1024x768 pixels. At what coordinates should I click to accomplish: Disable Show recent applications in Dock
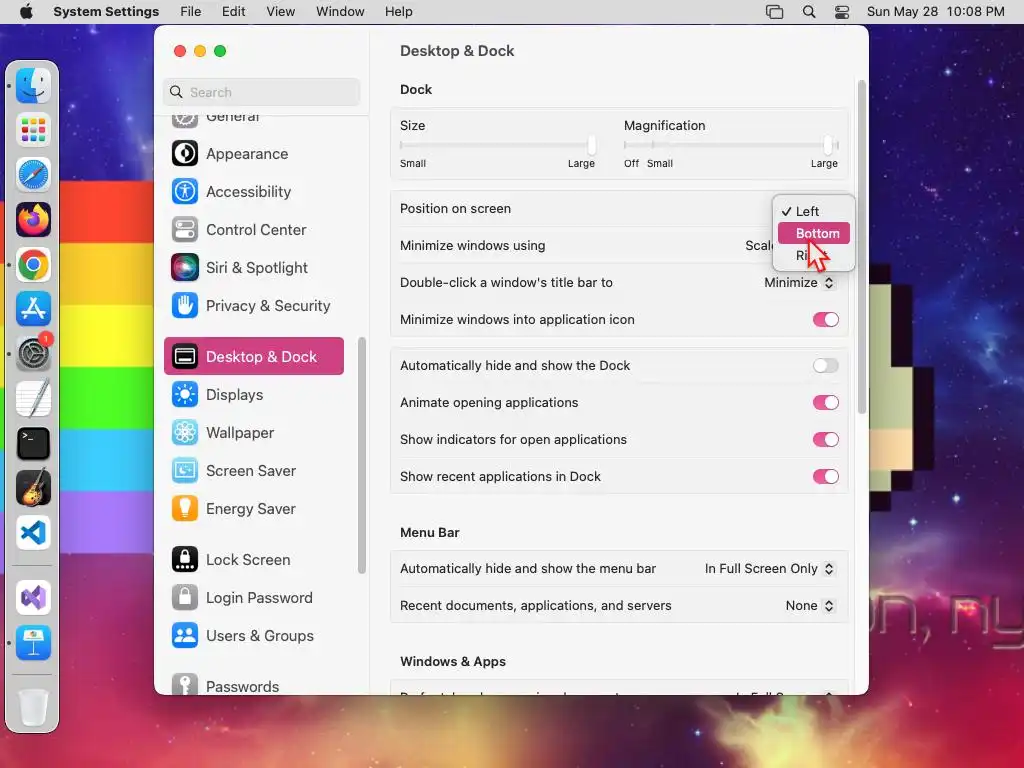(825, 476)
